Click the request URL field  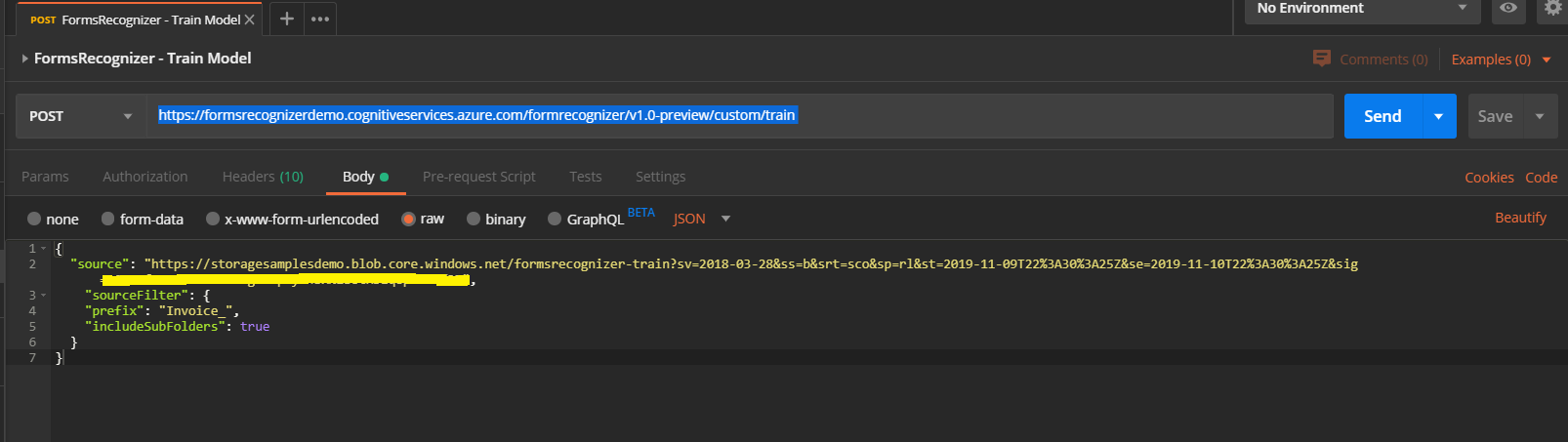click(740, 116)
